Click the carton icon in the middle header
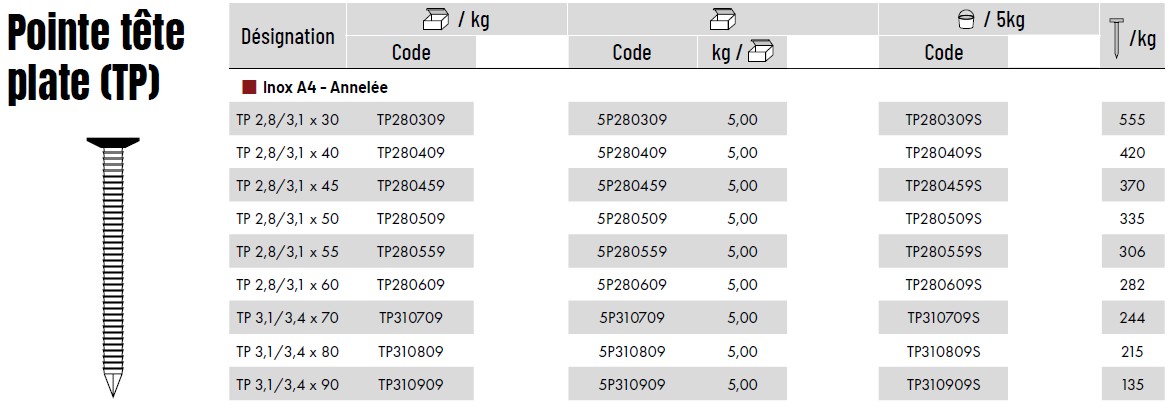The height and width of the screenshot is (409, 1171). pos(722,19)
